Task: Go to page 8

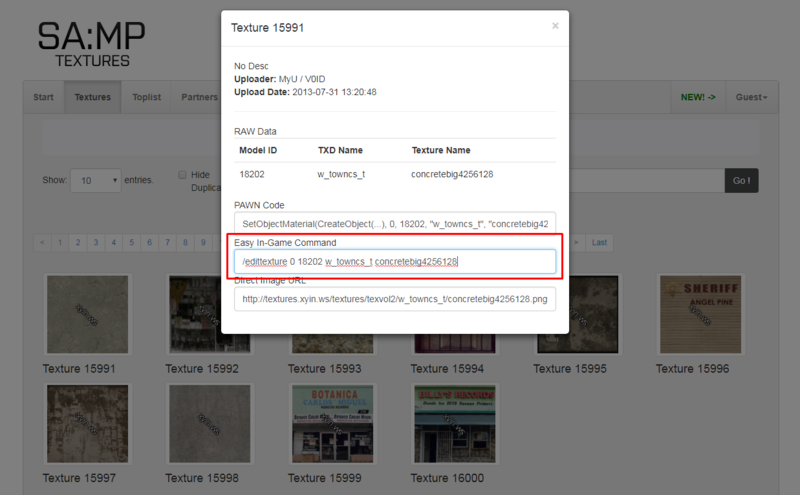Action: [185, 242]
